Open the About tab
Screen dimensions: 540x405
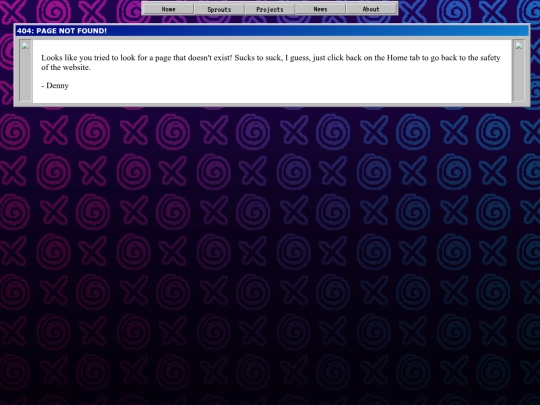click(x=371, y=9)
